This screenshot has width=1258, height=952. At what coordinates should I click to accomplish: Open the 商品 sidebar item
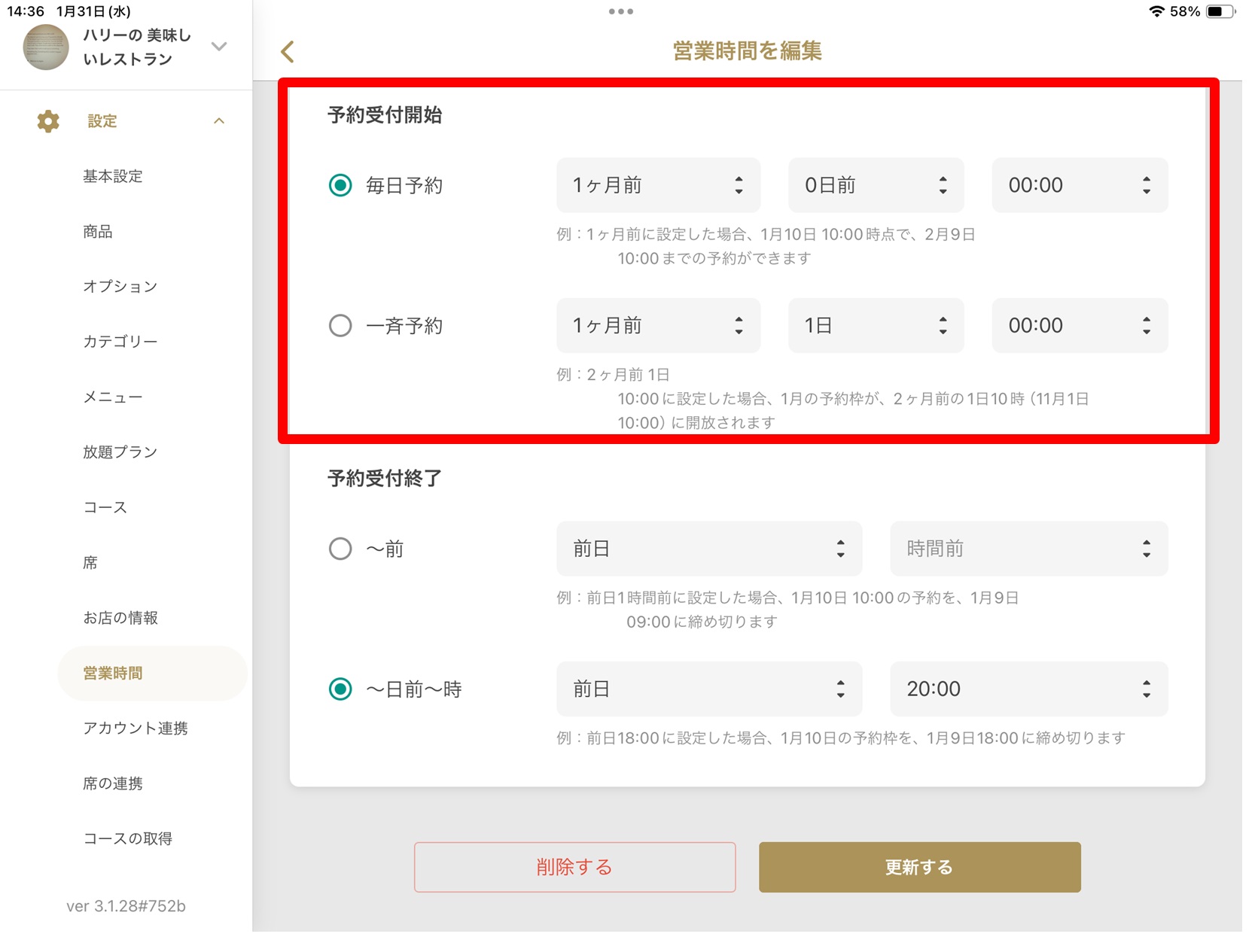(98, 231)
